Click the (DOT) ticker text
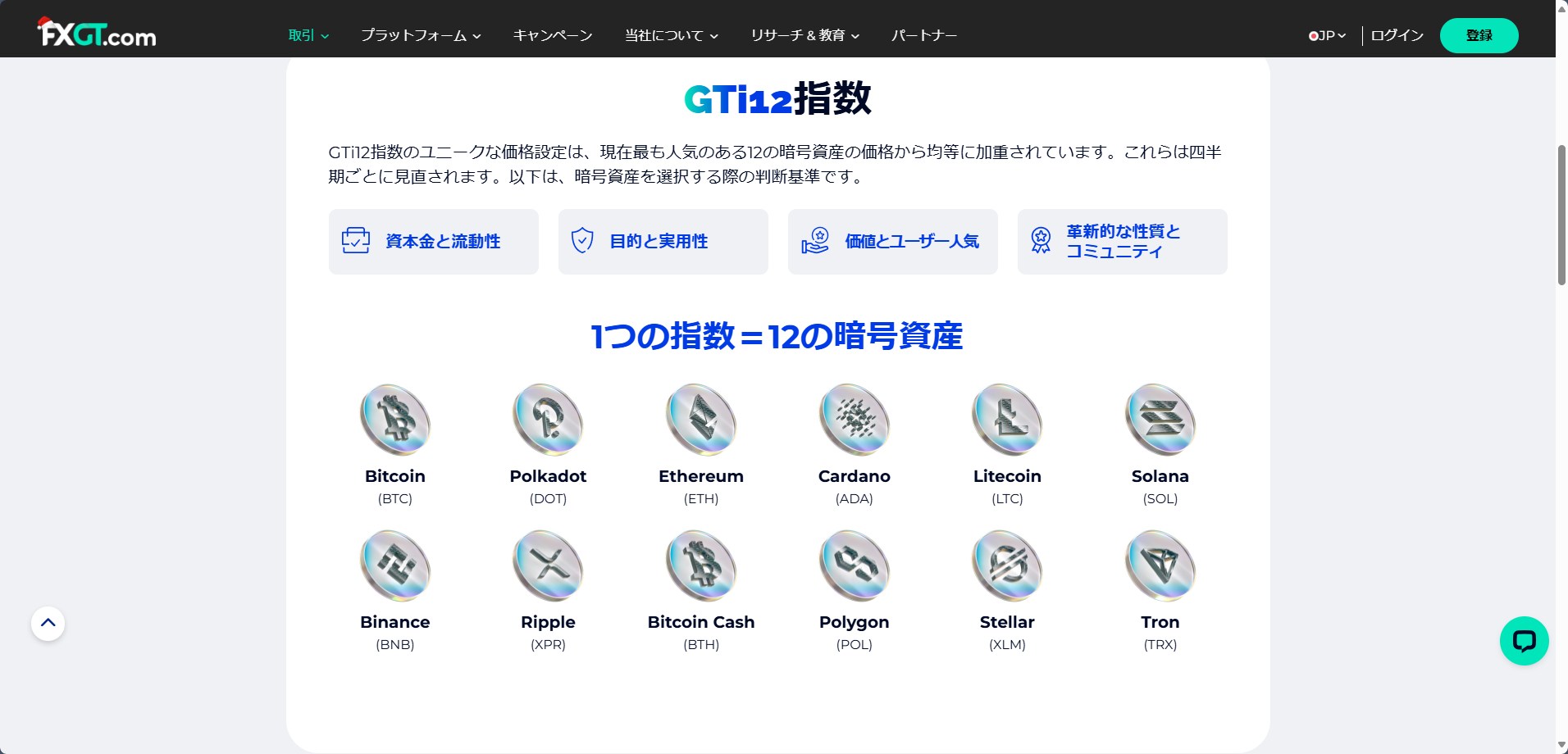 click(548, 498)
